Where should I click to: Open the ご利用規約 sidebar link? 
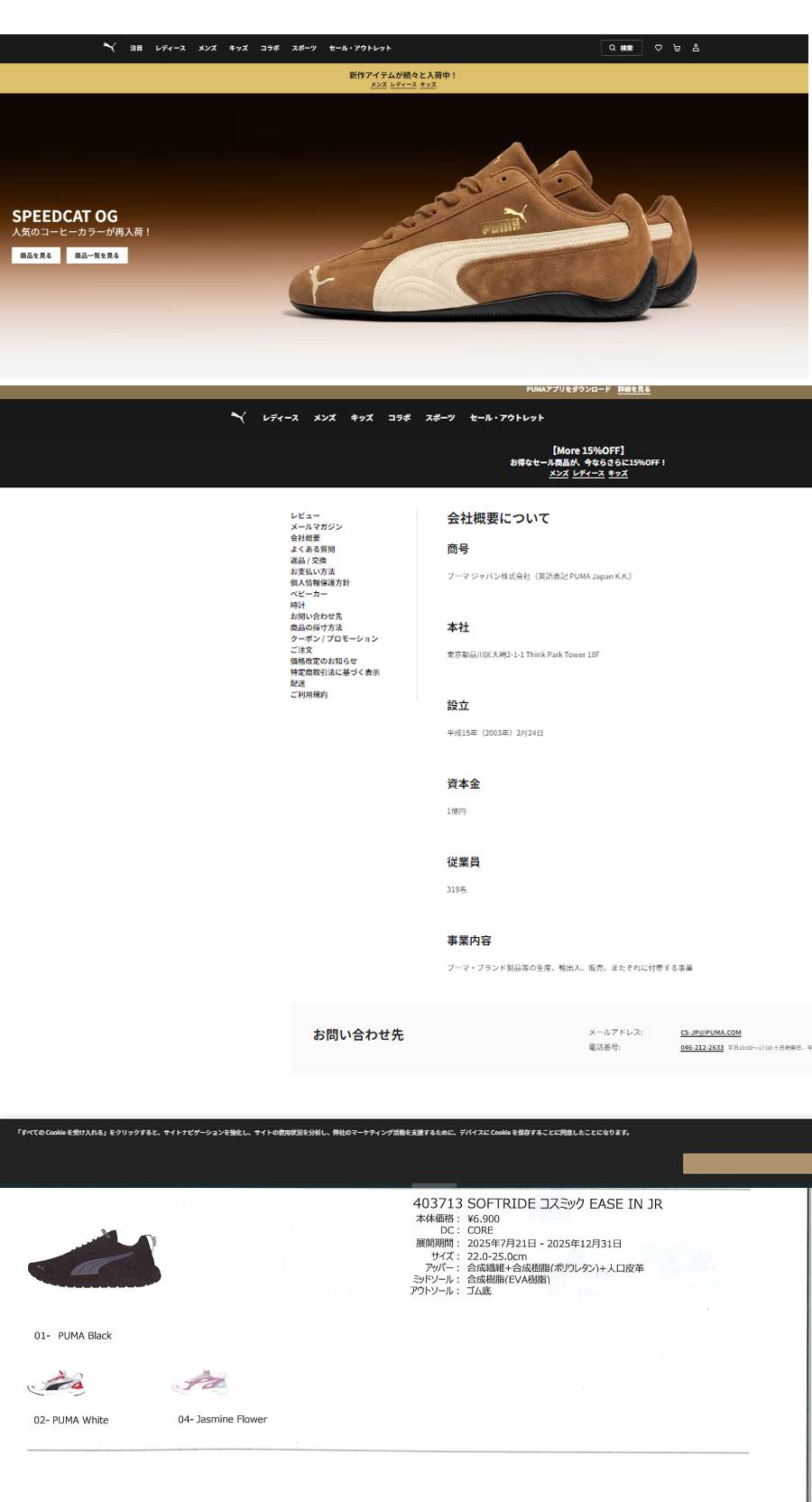coord(309,695)
